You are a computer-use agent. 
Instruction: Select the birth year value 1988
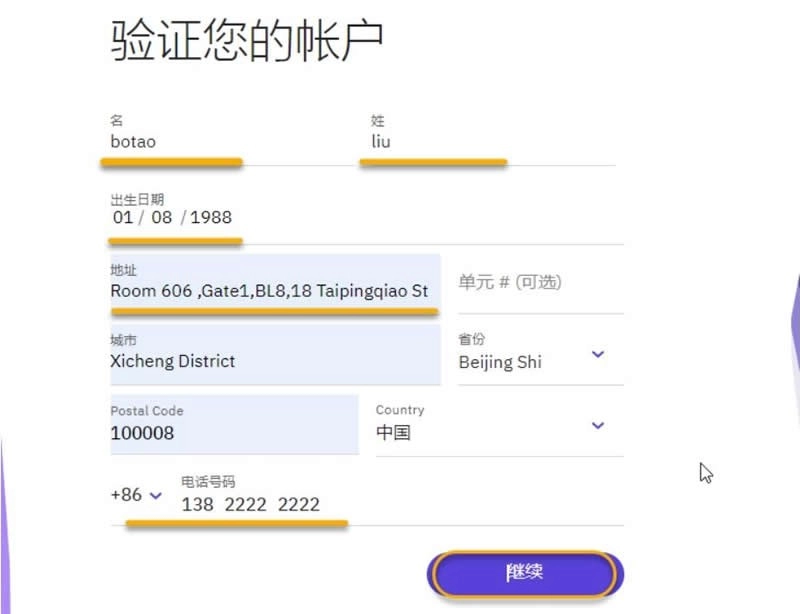pos(211,217)
